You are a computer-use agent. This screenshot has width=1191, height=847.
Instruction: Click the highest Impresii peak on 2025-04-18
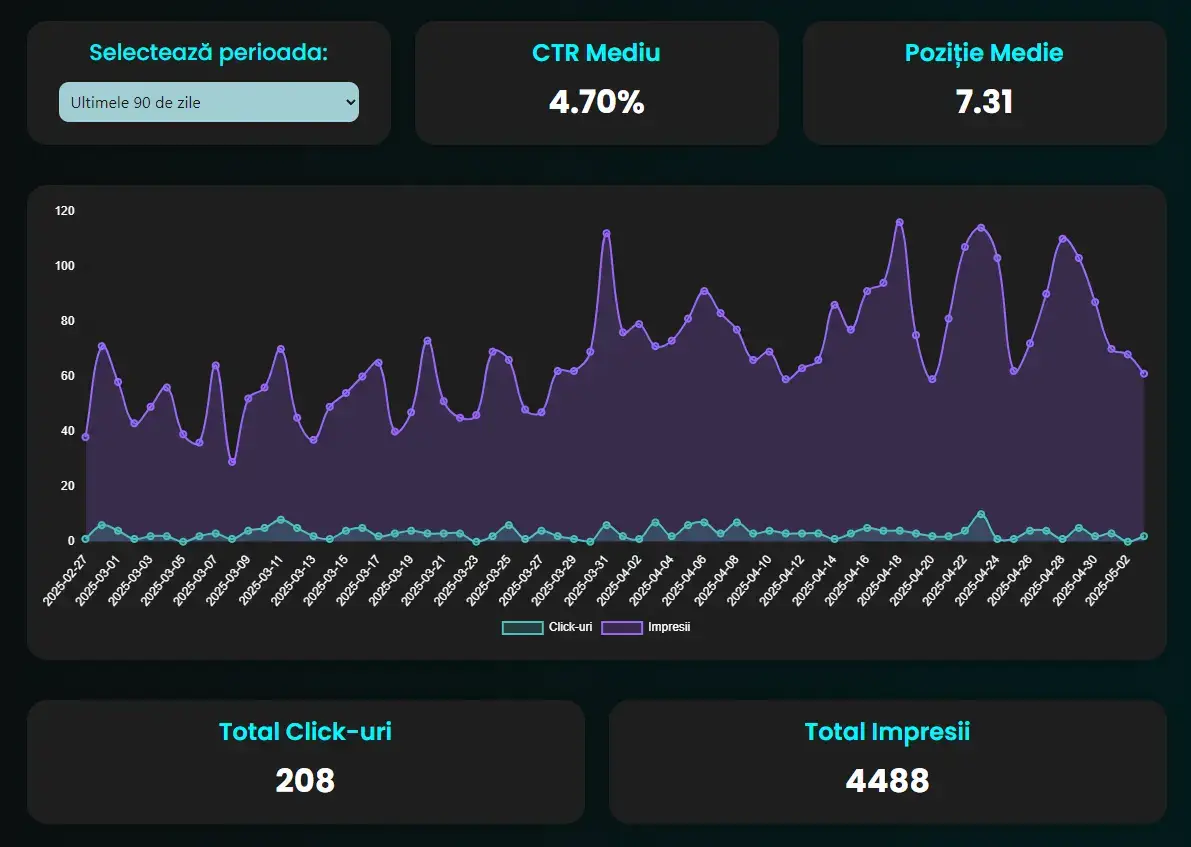(x=899, y=221)
